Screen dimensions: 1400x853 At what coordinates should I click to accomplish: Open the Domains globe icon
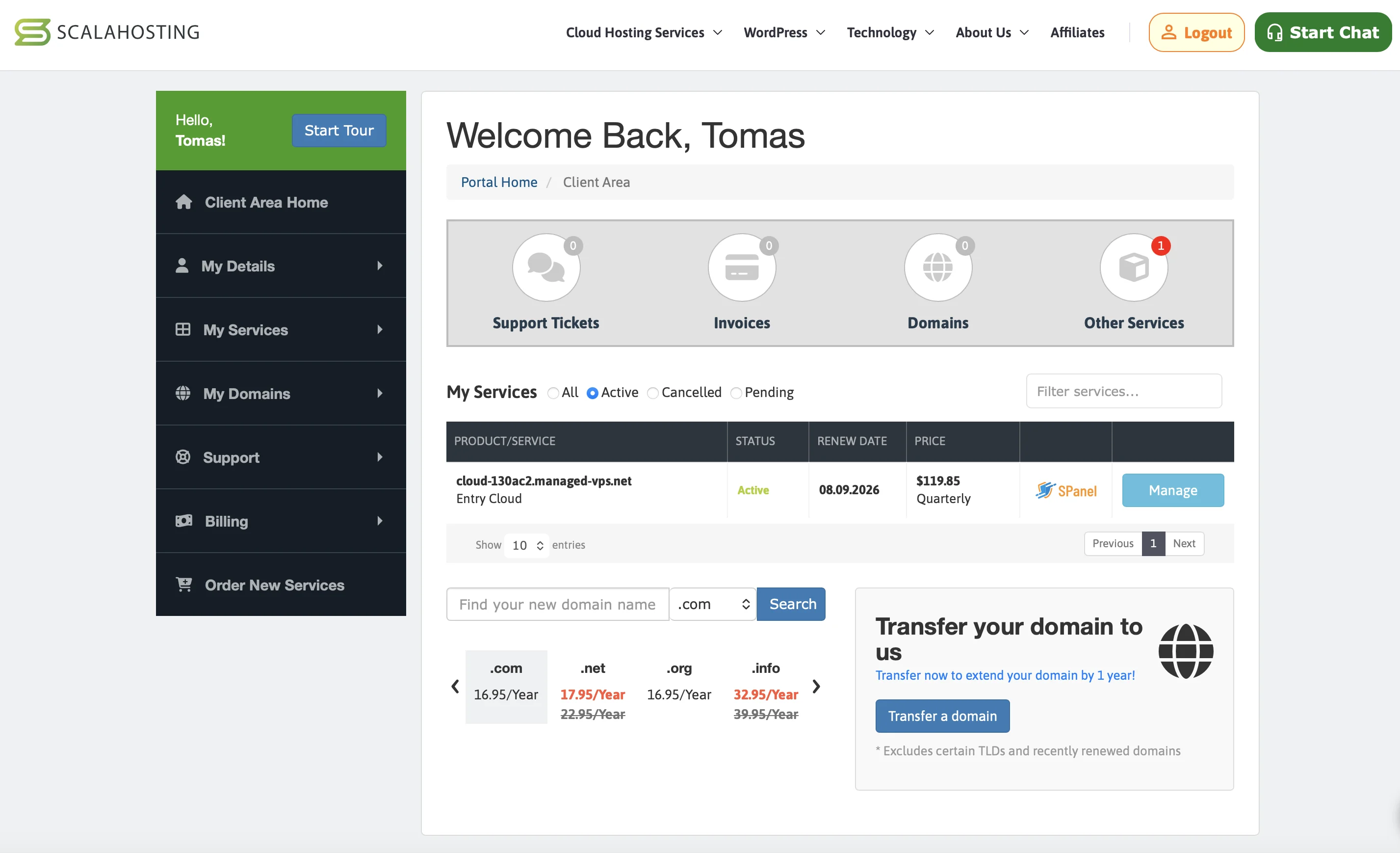937,267
